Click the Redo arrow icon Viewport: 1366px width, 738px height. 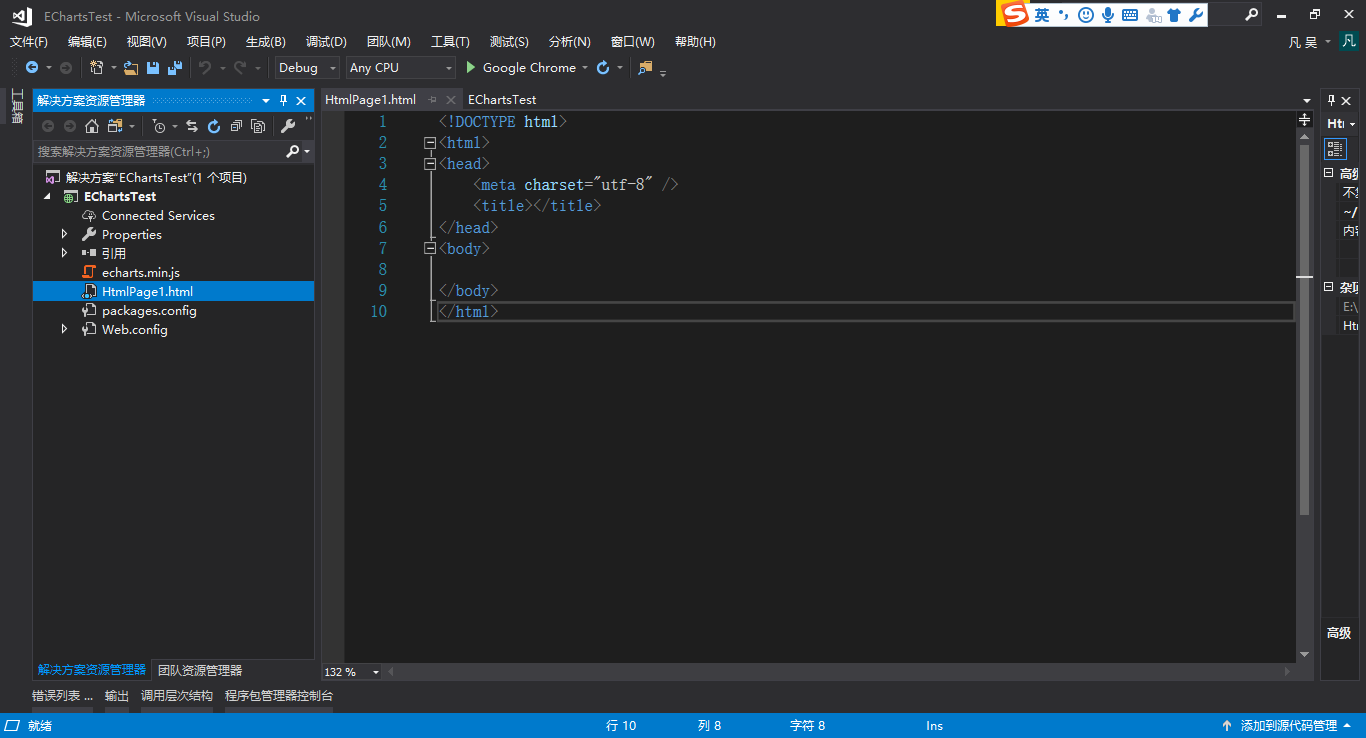[x=240, y=68]
